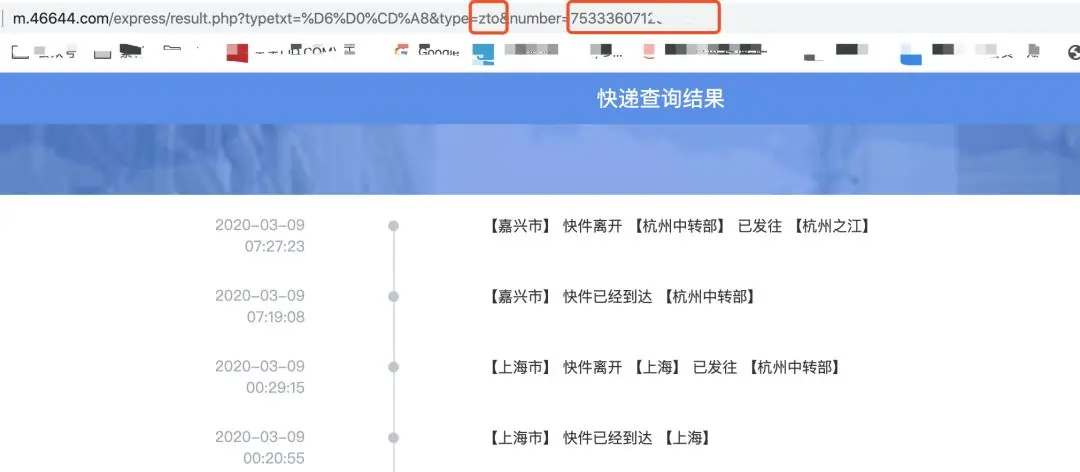Click the 00:20:55 timestamp
1080x472 pixels.
[273, 458]
